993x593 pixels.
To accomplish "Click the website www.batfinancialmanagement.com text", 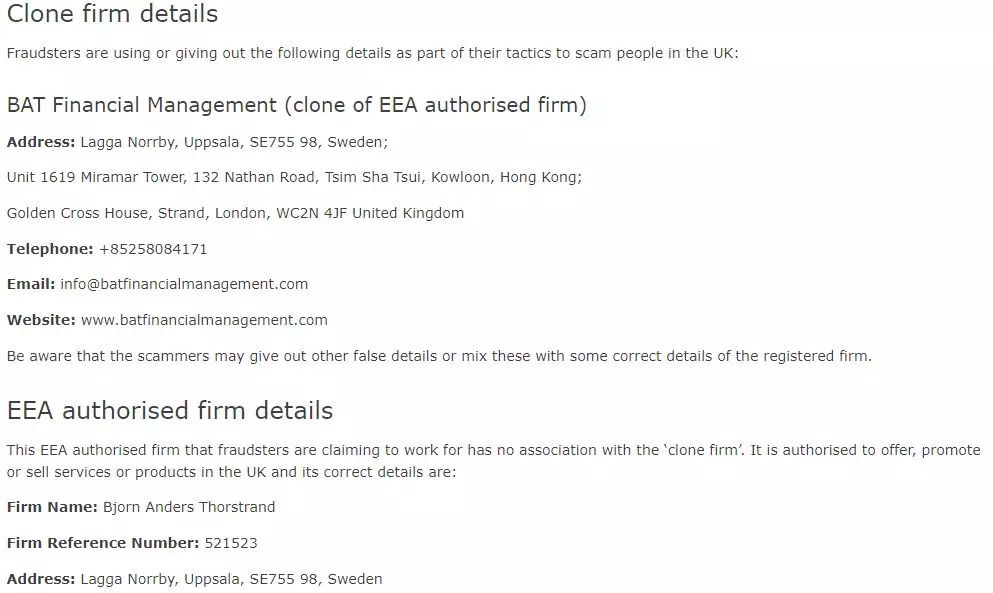I will tap(204, 320).
